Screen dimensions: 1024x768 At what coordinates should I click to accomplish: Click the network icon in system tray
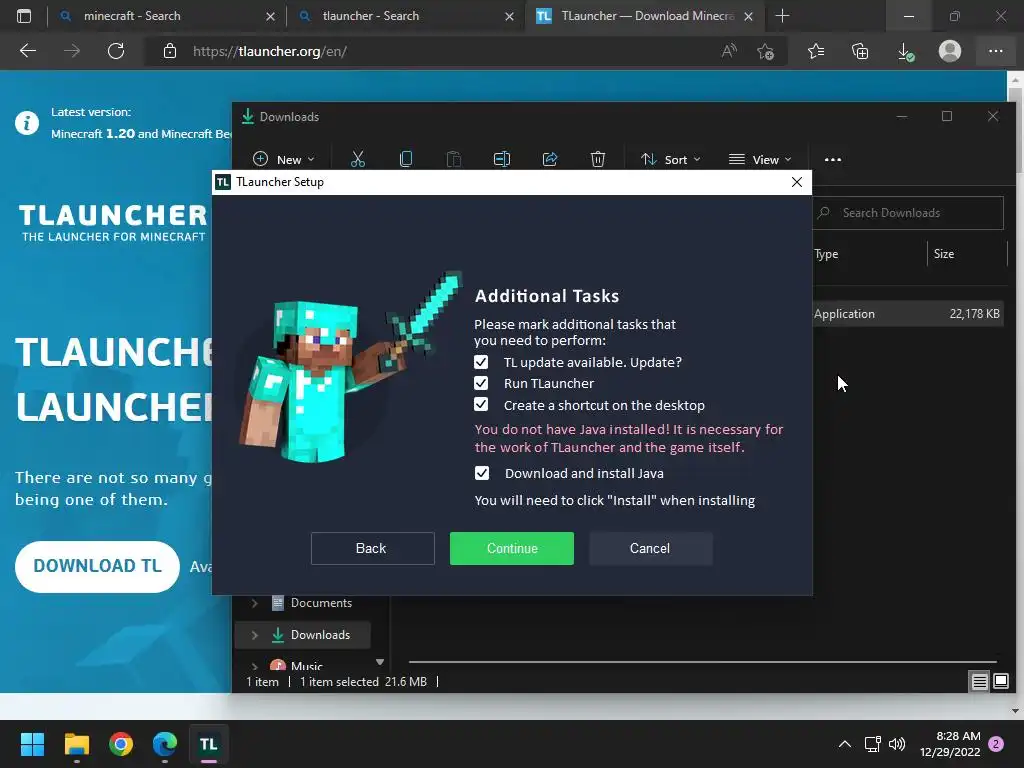click(872, 744)
